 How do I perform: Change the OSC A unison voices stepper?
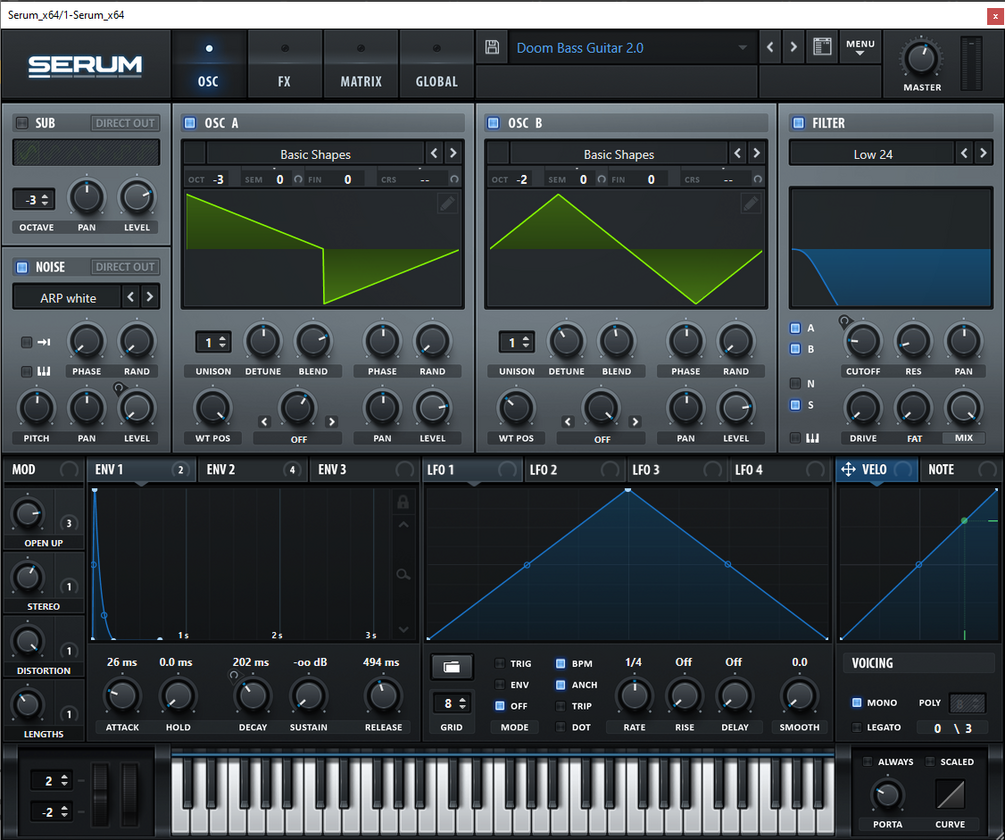(x=213, y=342)
